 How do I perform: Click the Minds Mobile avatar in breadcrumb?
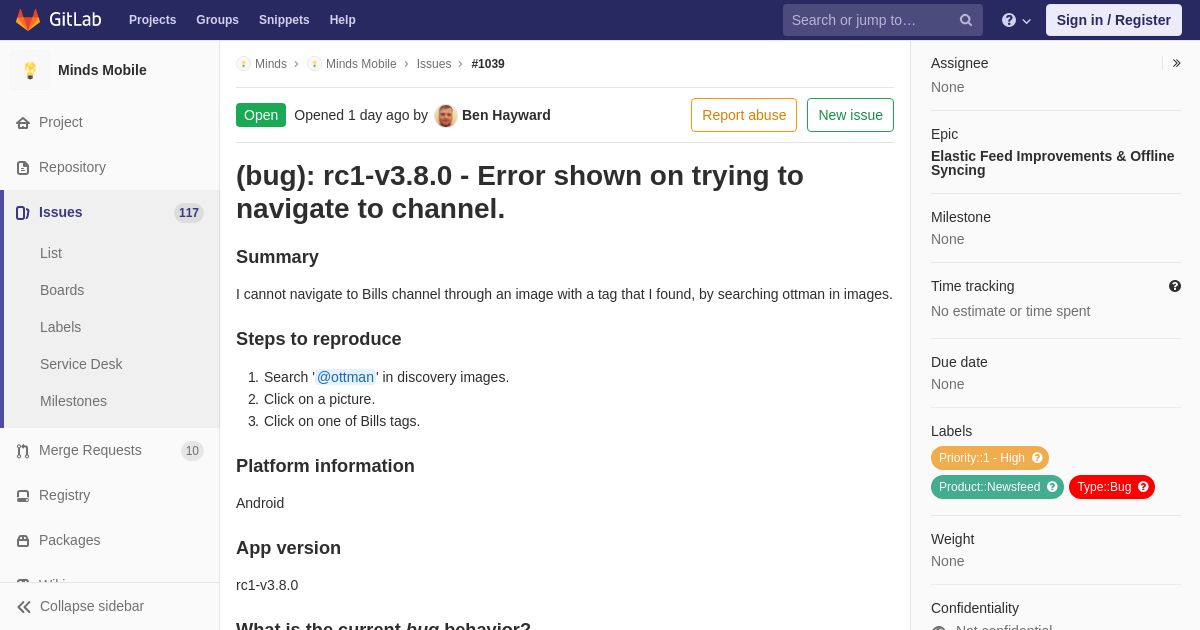coord(314,64)
